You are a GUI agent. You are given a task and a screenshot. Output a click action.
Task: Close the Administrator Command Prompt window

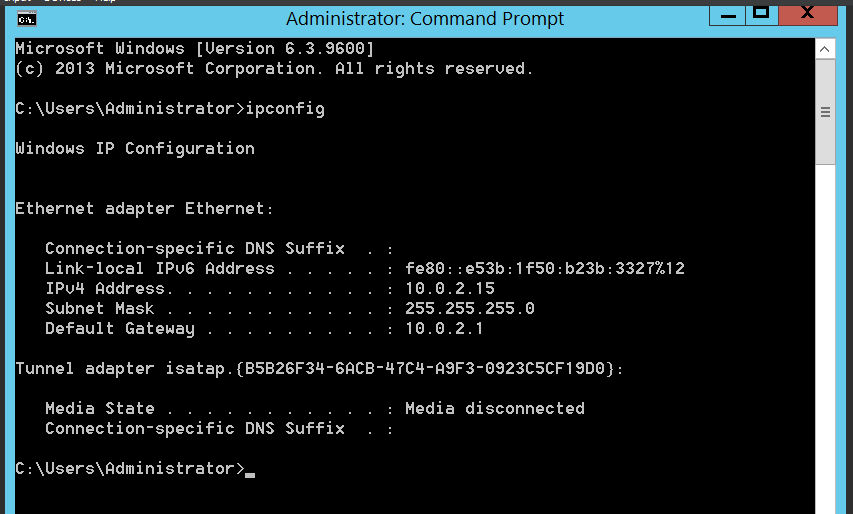click(x=808, y=15)
